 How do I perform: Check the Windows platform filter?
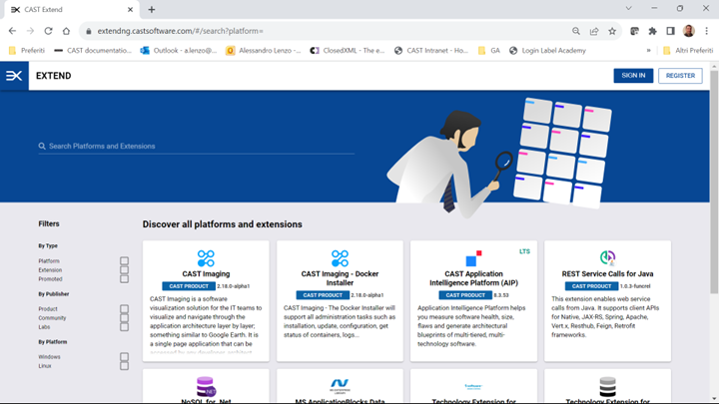(124, 357)
